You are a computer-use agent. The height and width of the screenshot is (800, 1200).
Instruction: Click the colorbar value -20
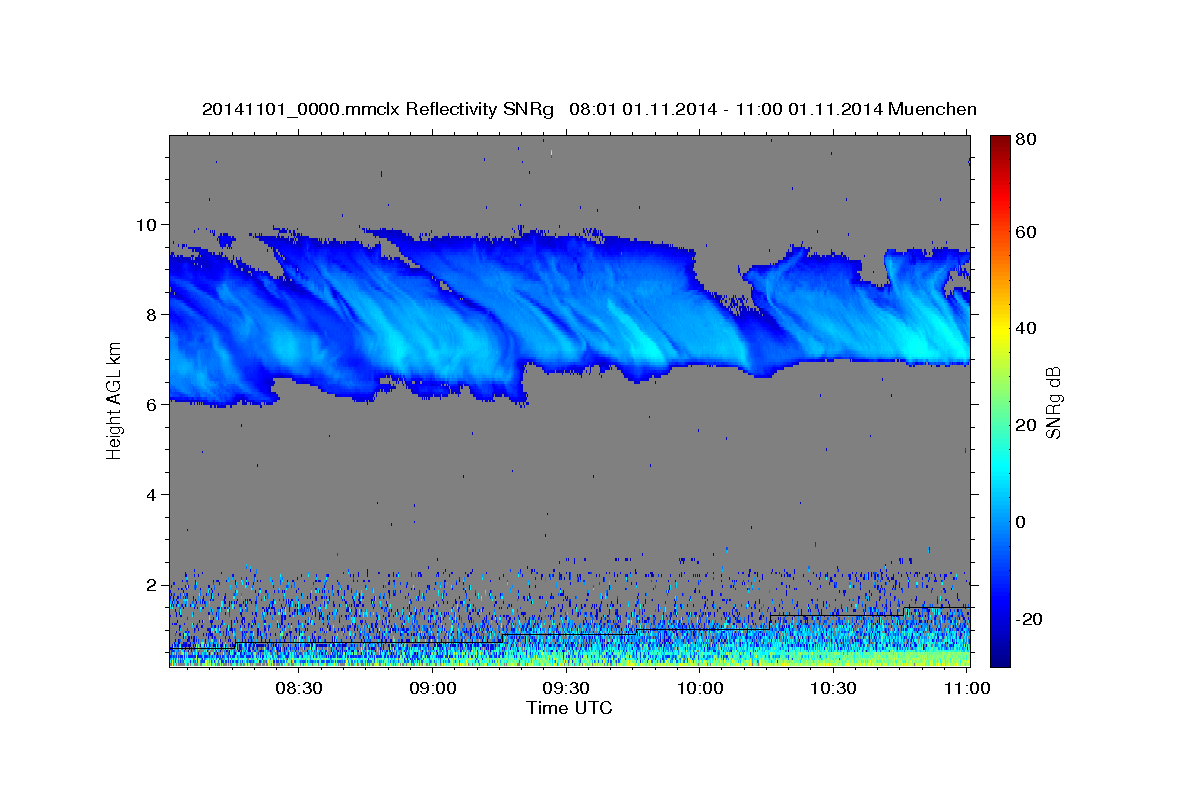click(x=1028, y=619)
